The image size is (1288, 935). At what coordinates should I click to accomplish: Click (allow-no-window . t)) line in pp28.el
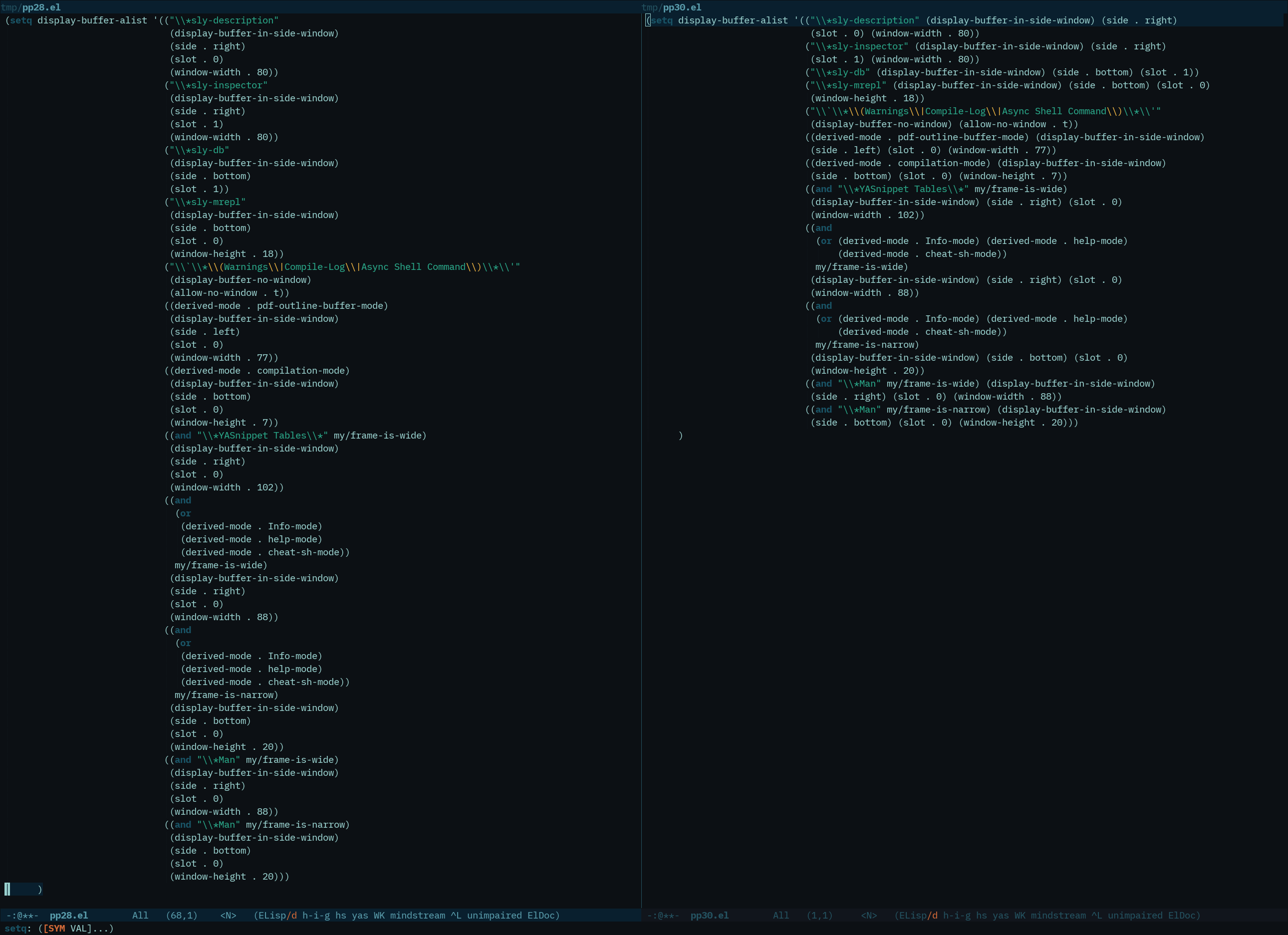click(230, 293)
